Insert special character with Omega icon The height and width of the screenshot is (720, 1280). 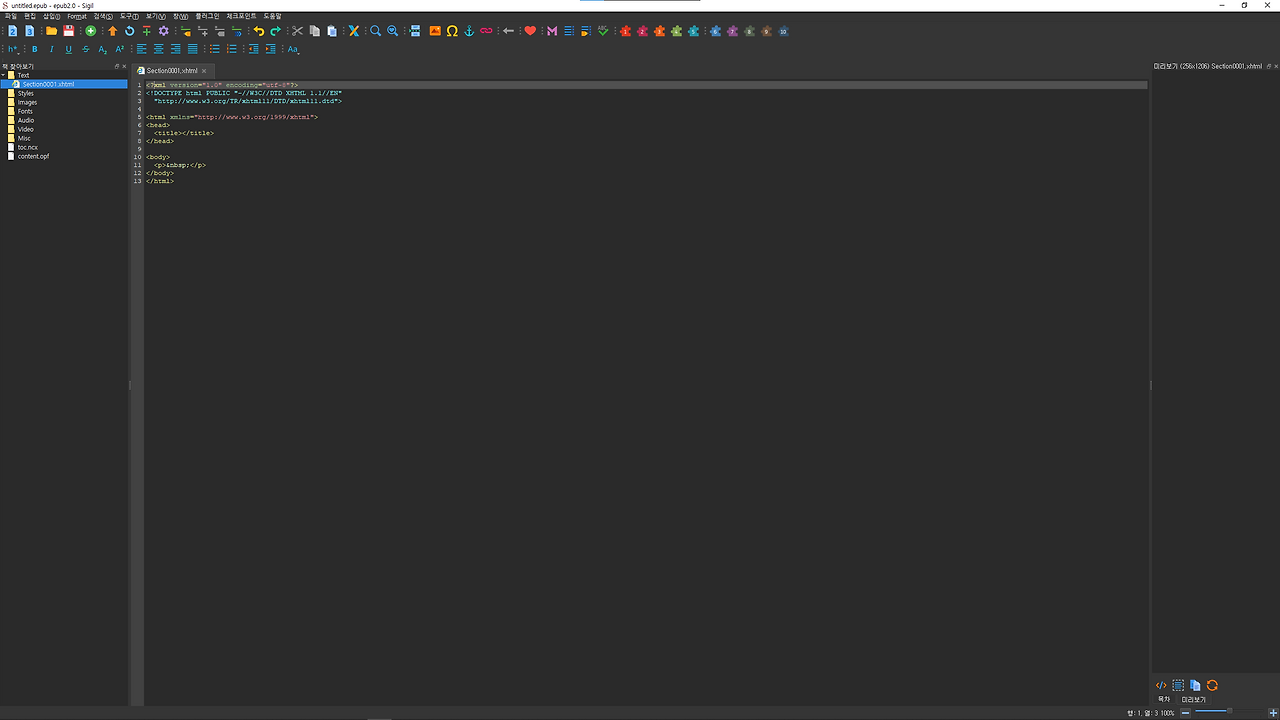(x=452, y=31)
